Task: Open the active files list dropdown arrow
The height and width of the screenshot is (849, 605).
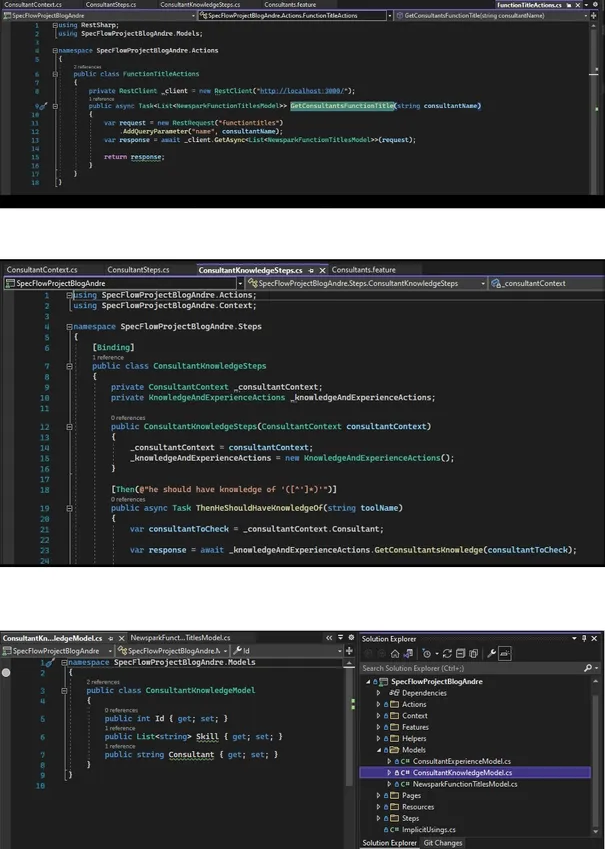Action: (340, 638)
